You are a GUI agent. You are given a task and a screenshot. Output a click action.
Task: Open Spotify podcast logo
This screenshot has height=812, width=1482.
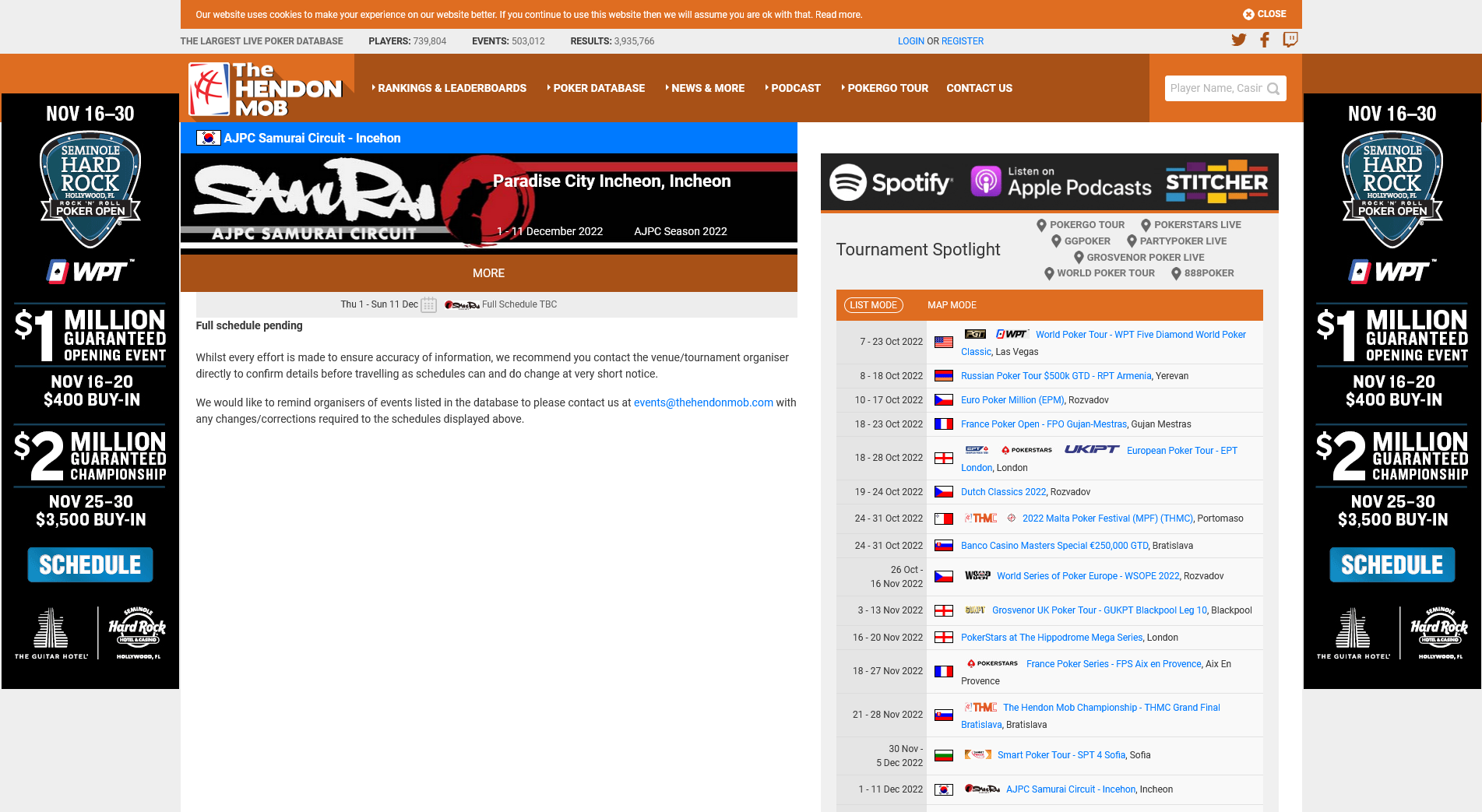point(890,182)
